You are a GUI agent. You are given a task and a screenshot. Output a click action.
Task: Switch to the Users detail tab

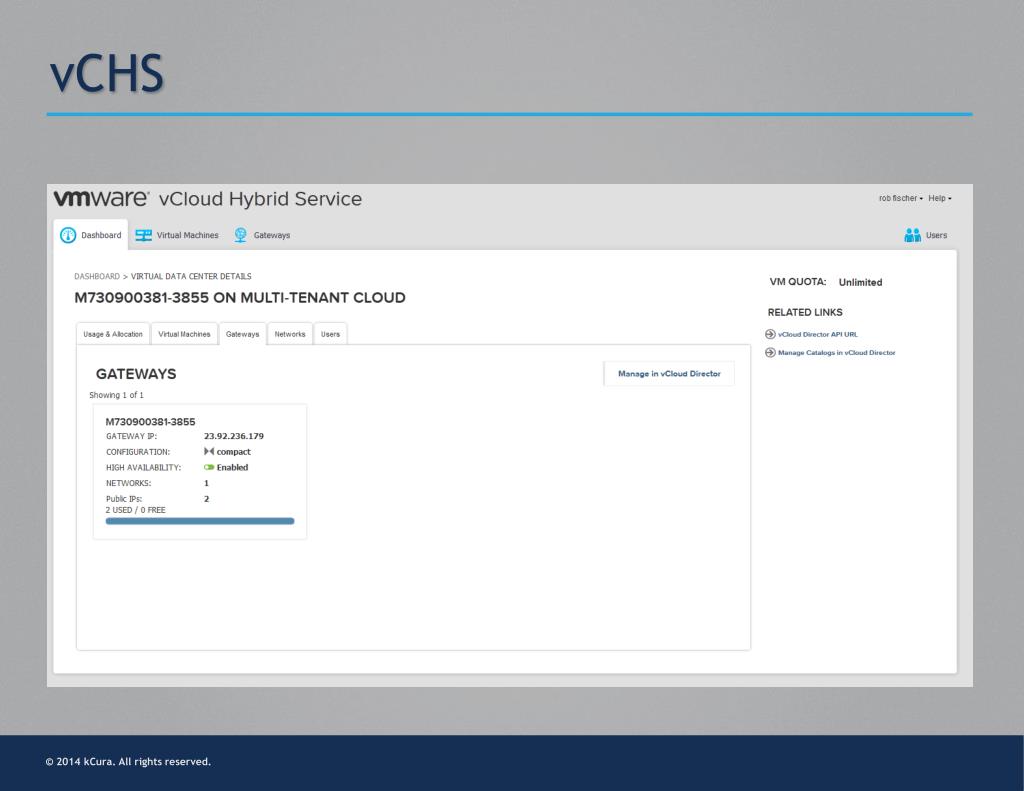330,334
